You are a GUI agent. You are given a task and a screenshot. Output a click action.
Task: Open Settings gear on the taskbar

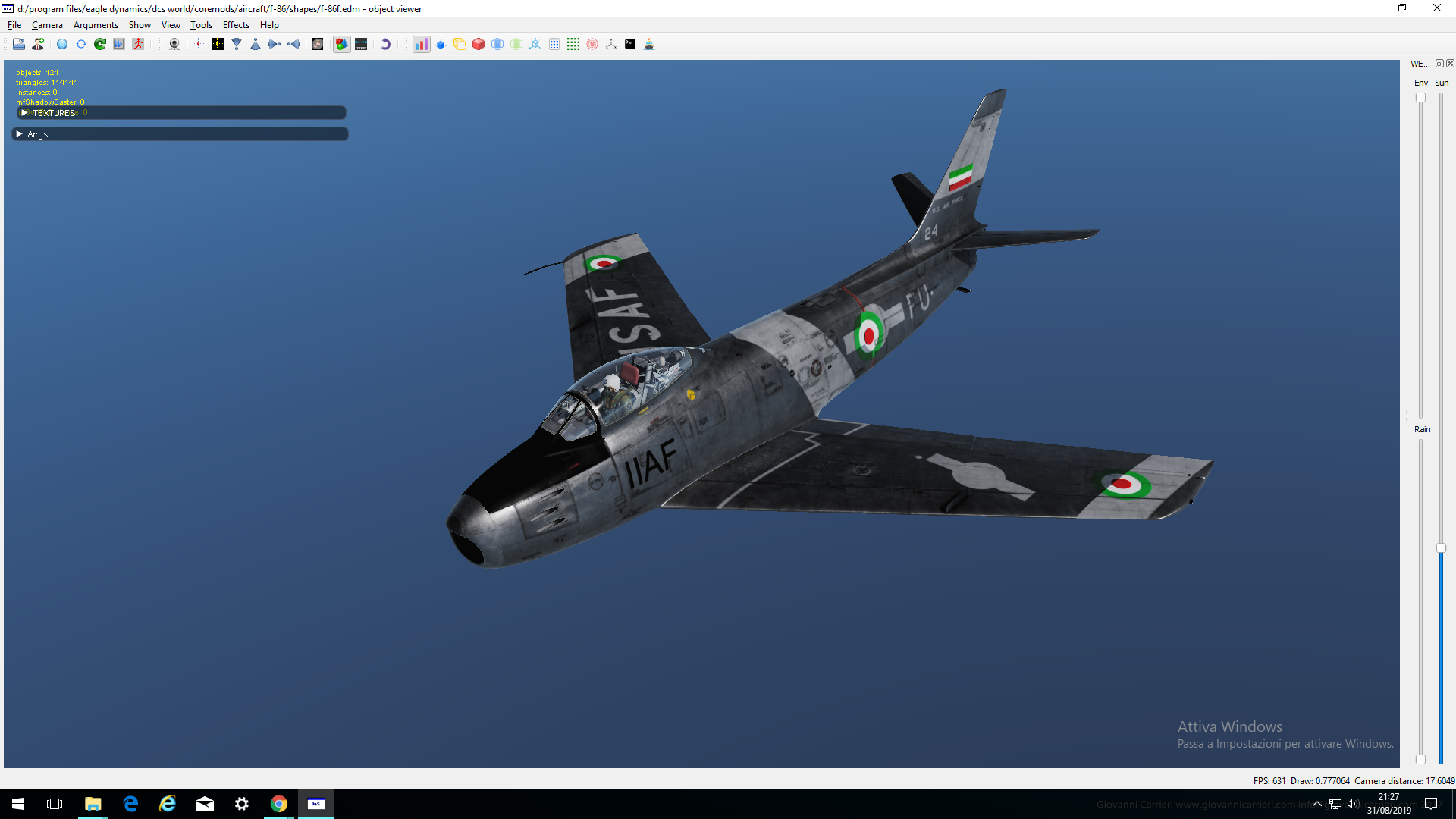pos(242,804)
